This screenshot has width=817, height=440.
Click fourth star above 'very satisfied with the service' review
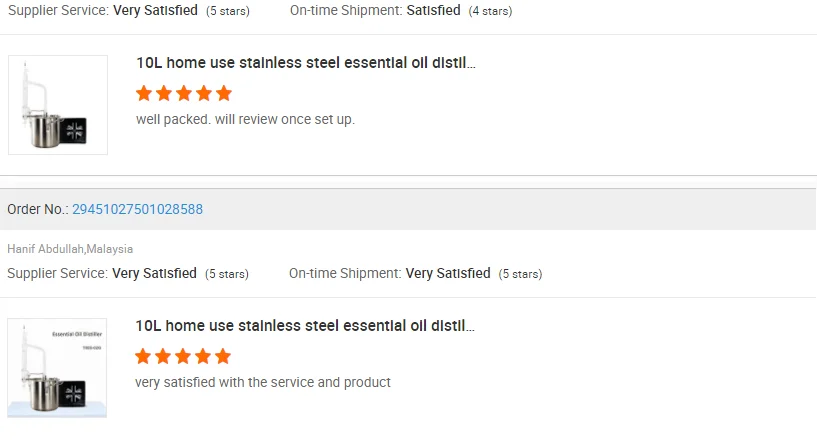203,356
